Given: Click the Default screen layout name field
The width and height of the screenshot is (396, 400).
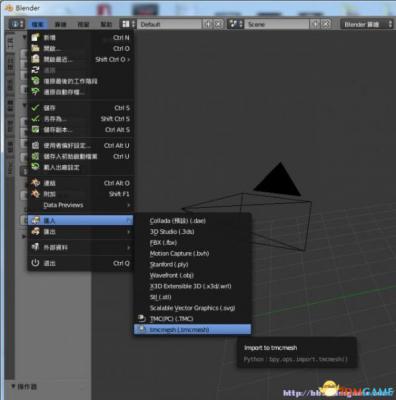Looking at the screenshot, I should tap(169, 24).
